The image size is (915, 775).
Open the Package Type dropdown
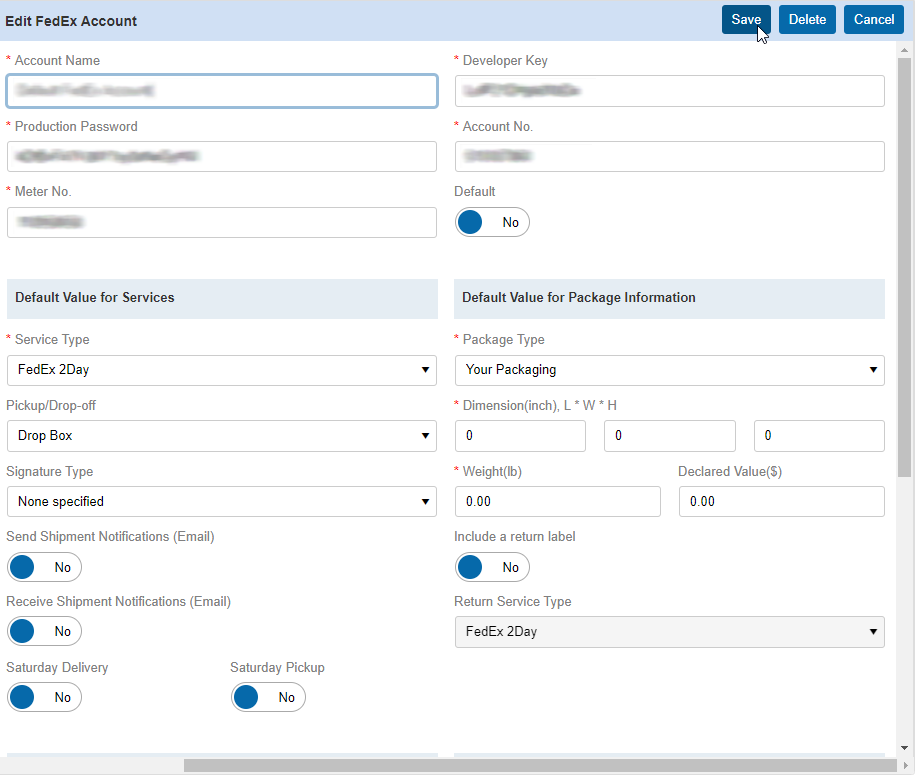(669, 370)
